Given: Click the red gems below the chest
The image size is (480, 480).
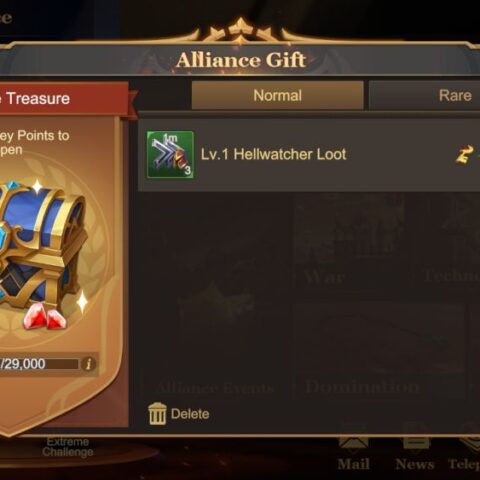Looking at the screenshot, I should coord(45,317).
